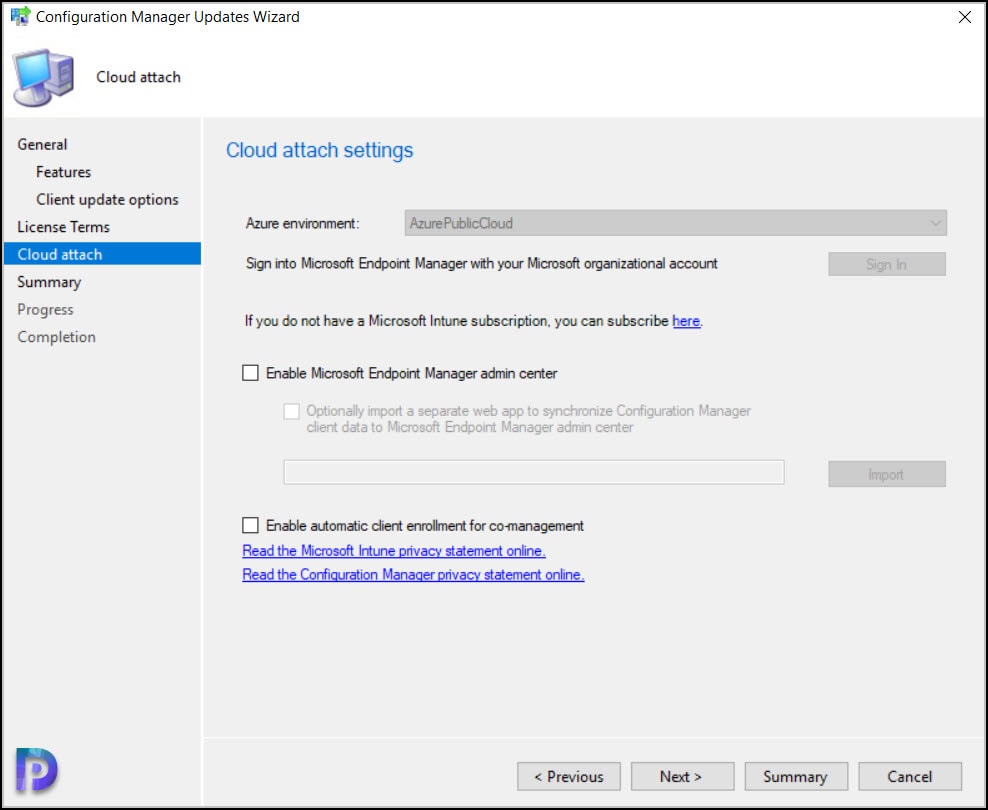Click the 'Sign into Microsoft Endpoint Manager' text
988x810 pixels.
(481, 263)
